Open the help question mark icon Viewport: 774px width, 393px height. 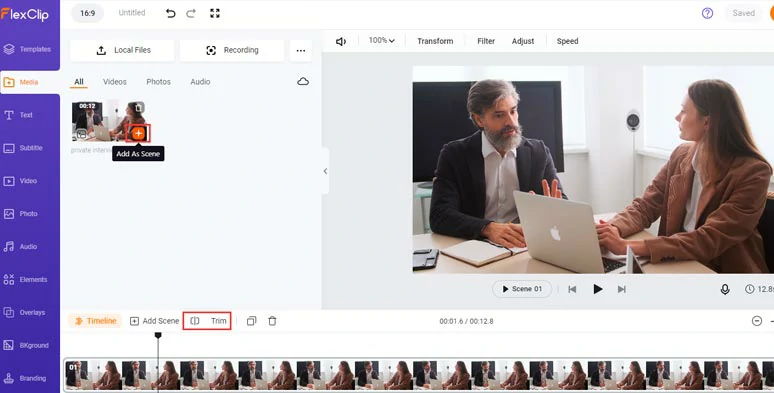(x=707, y=13)
